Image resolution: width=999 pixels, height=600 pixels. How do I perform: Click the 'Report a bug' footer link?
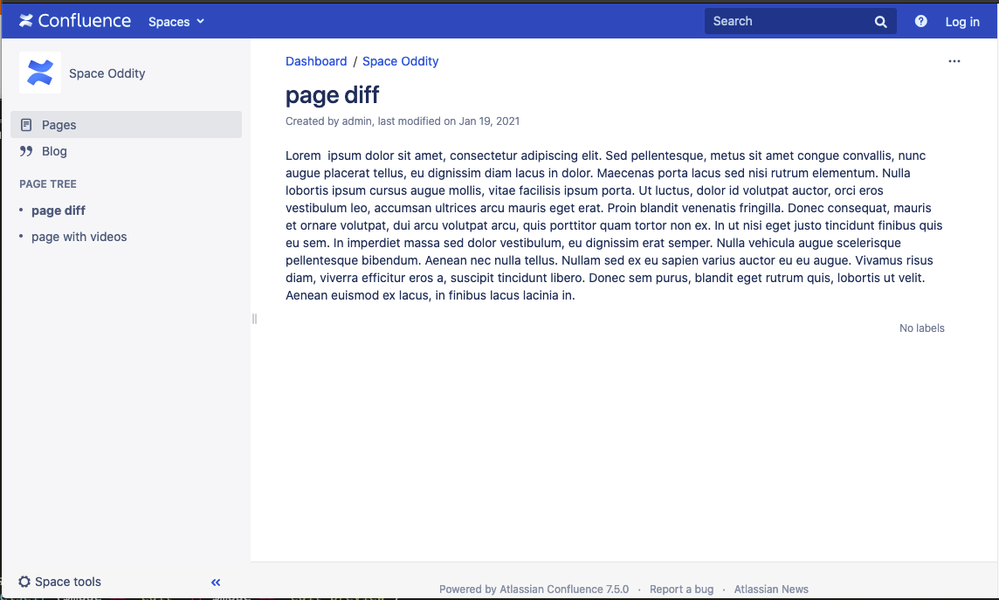point(681,589)
